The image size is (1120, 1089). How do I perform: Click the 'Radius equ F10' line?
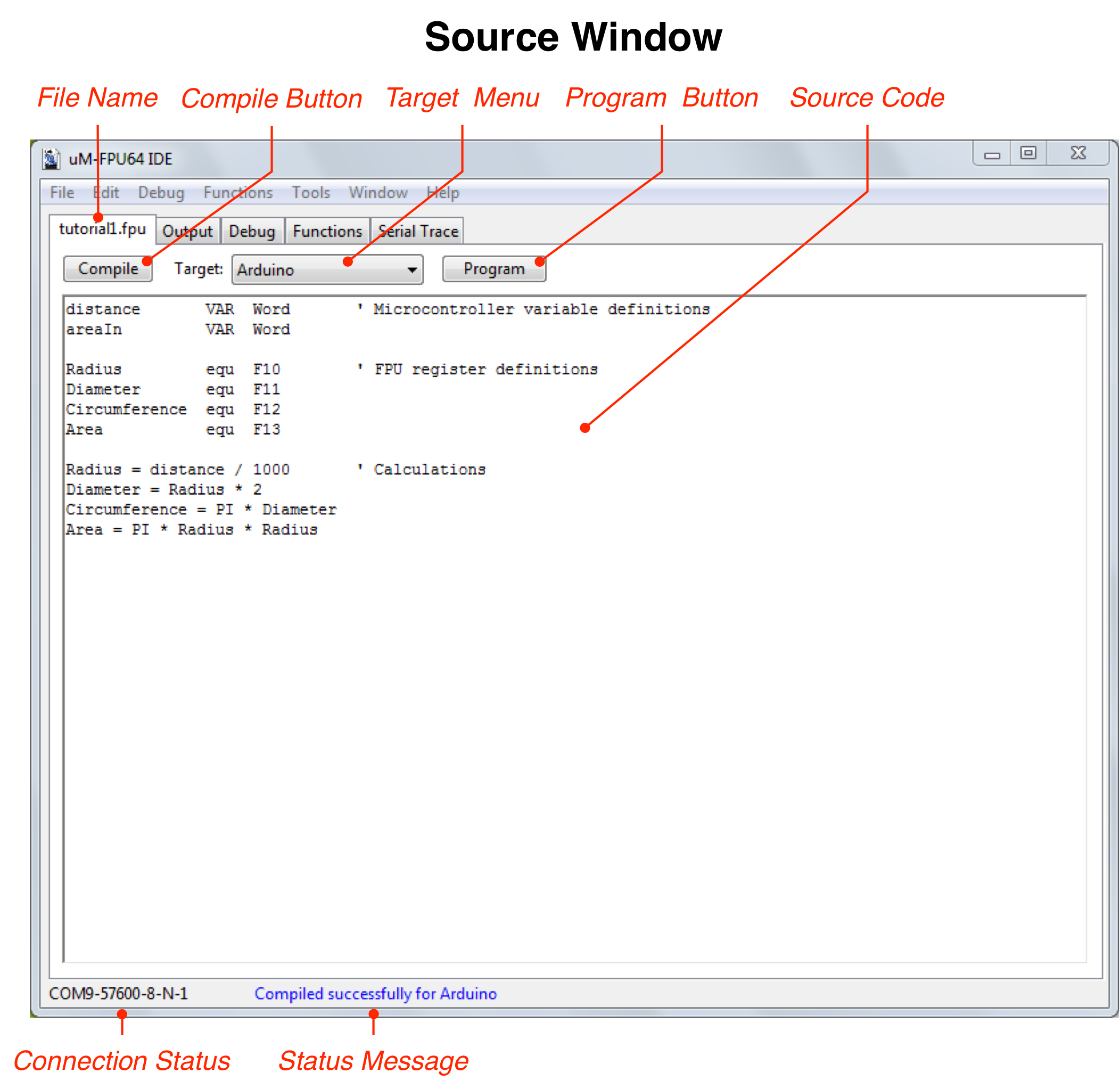[x=173, y=370]
